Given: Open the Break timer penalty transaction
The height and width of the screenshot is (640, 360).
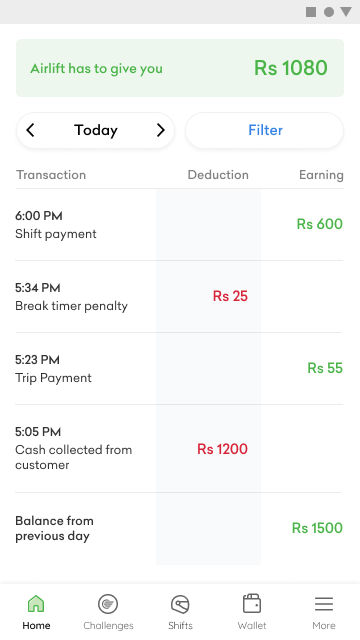Looking at the screenshot, I should [179, 296].
